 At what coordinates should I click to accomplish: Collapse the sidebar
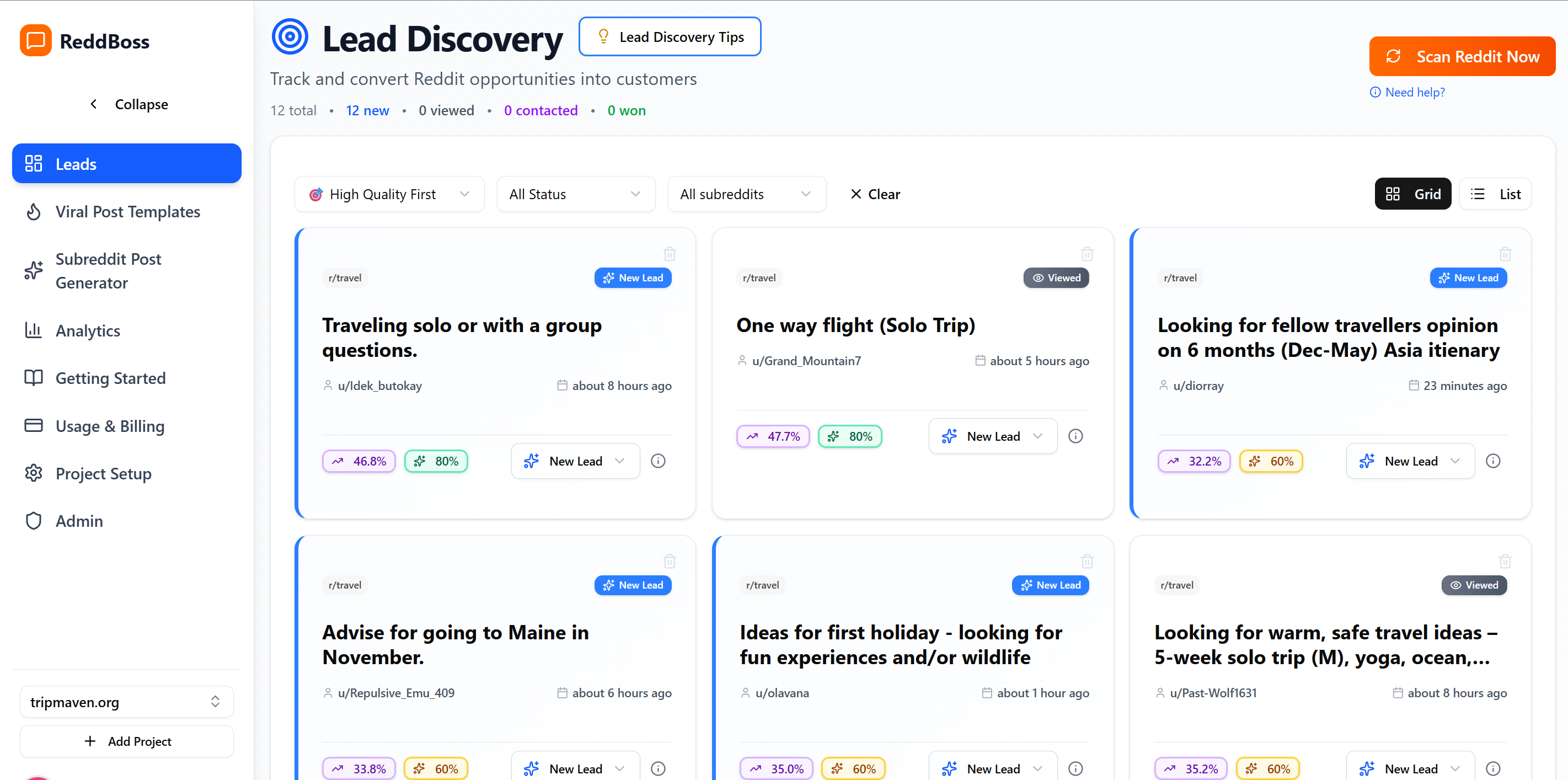[128, 104]
